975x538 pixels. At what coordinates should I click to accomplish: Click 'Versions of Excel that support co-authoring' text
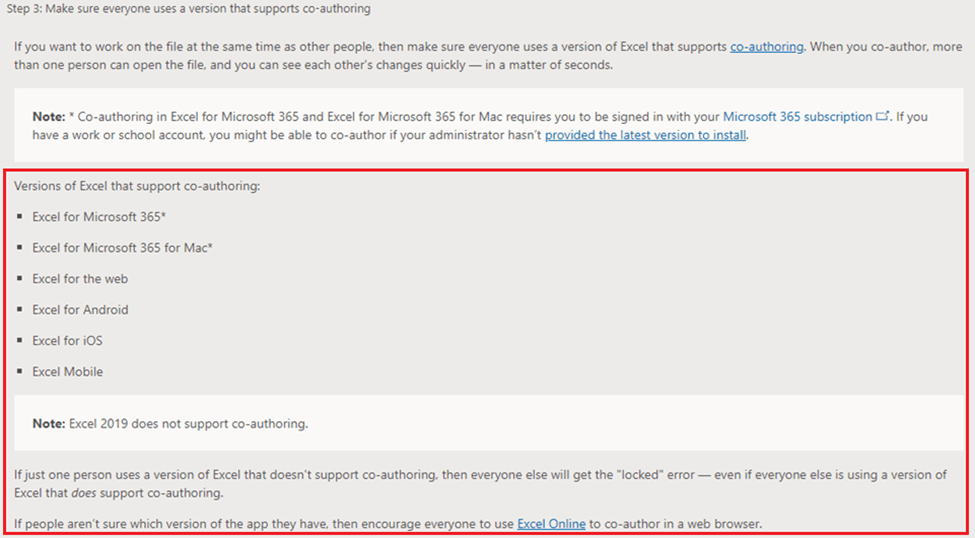[x=137, y=186]
